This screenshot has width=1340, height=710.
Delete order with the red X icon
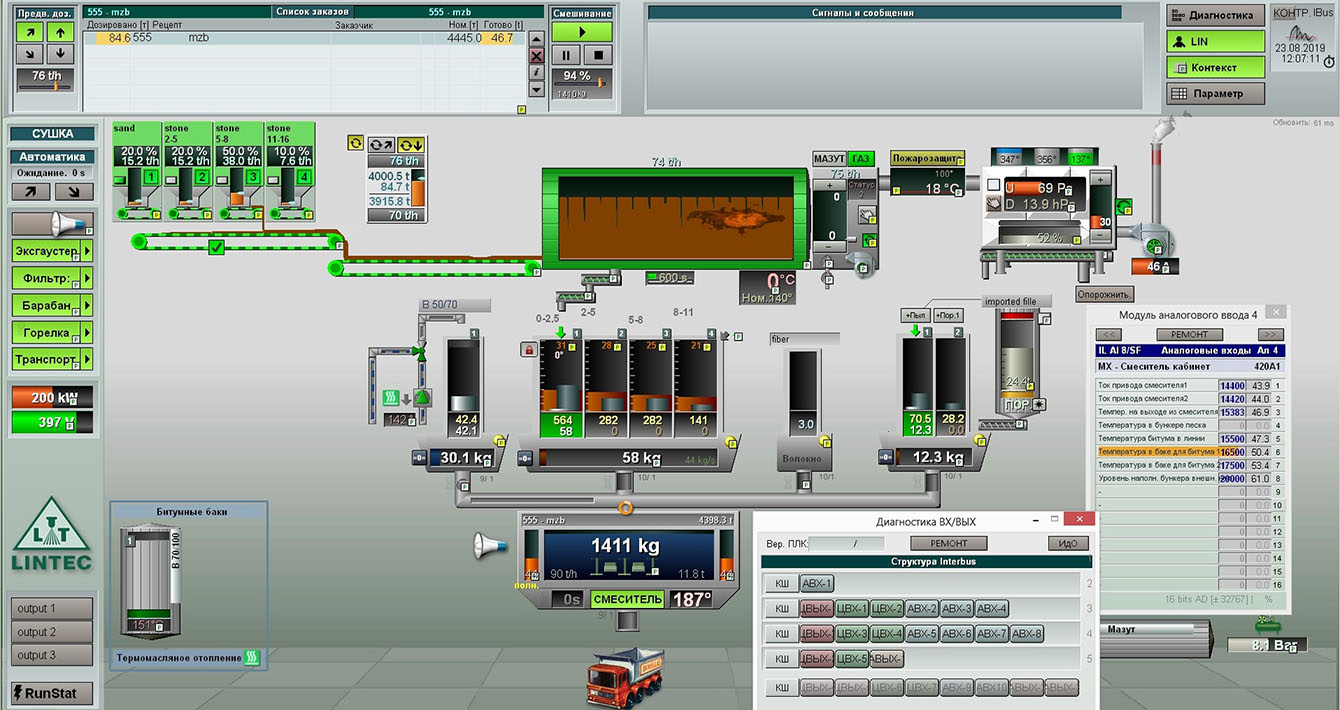[x=536, y=56]
